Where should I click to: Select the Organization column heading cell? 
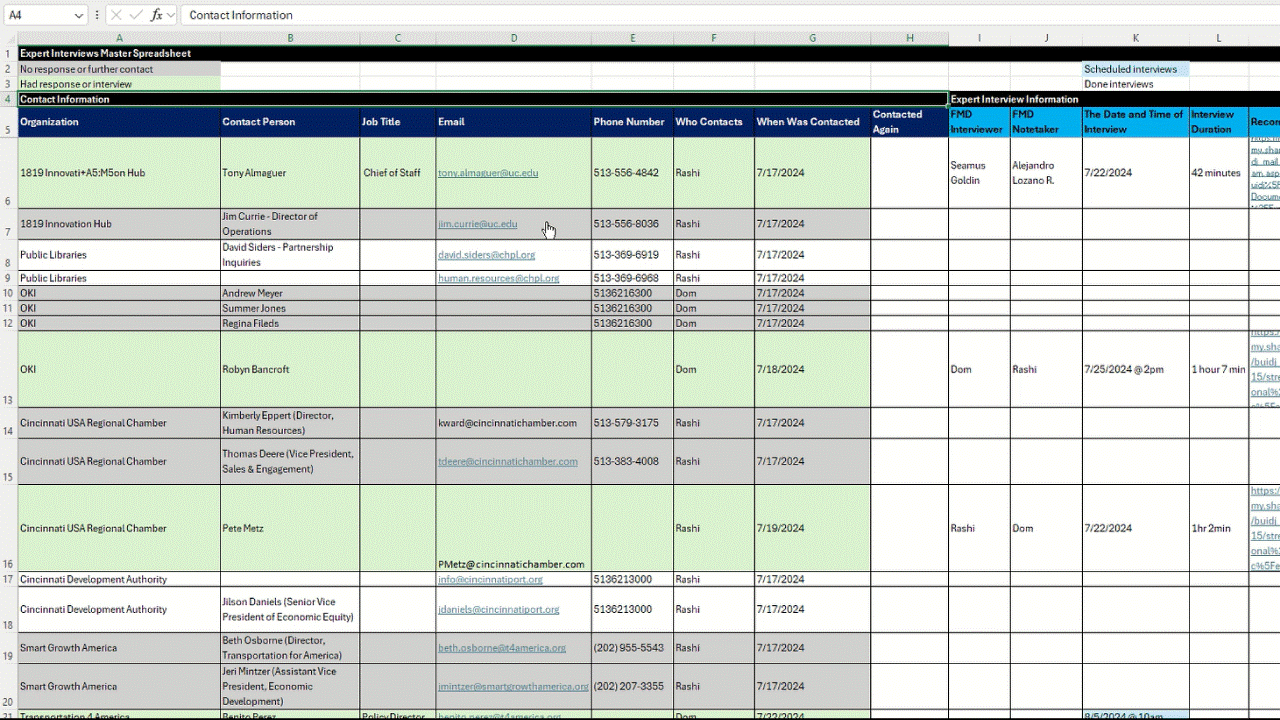pos(119,122)
